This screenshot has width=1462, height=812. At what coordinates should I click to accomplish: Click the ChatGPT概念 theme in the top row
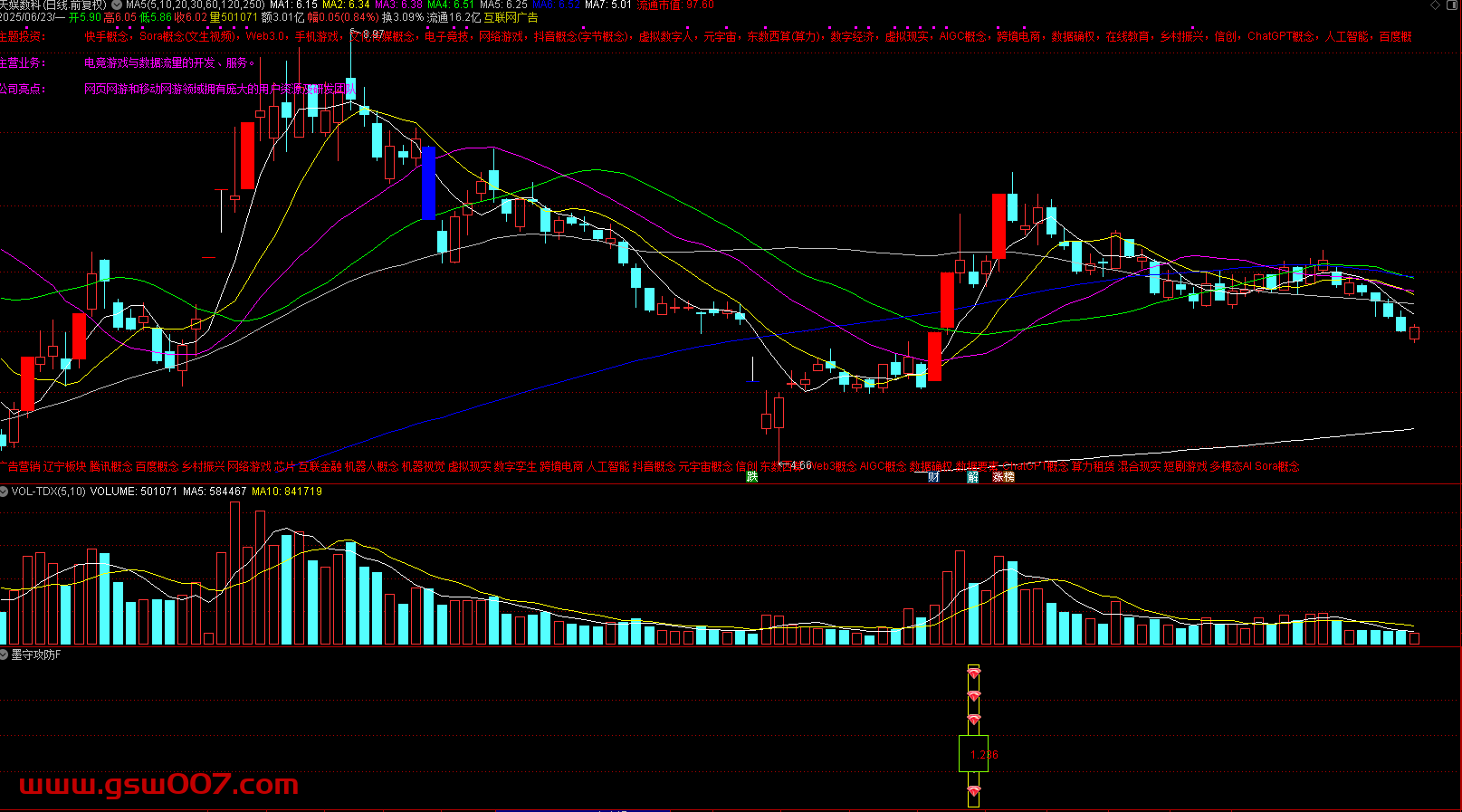[x=1281, y=37]
